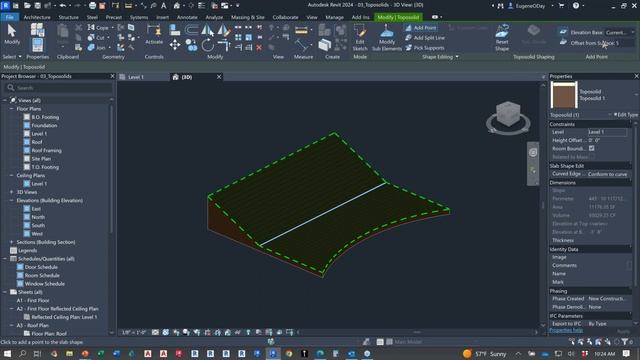Click the Rotate tool icon

pyautogui.click(x=207, y=44)
